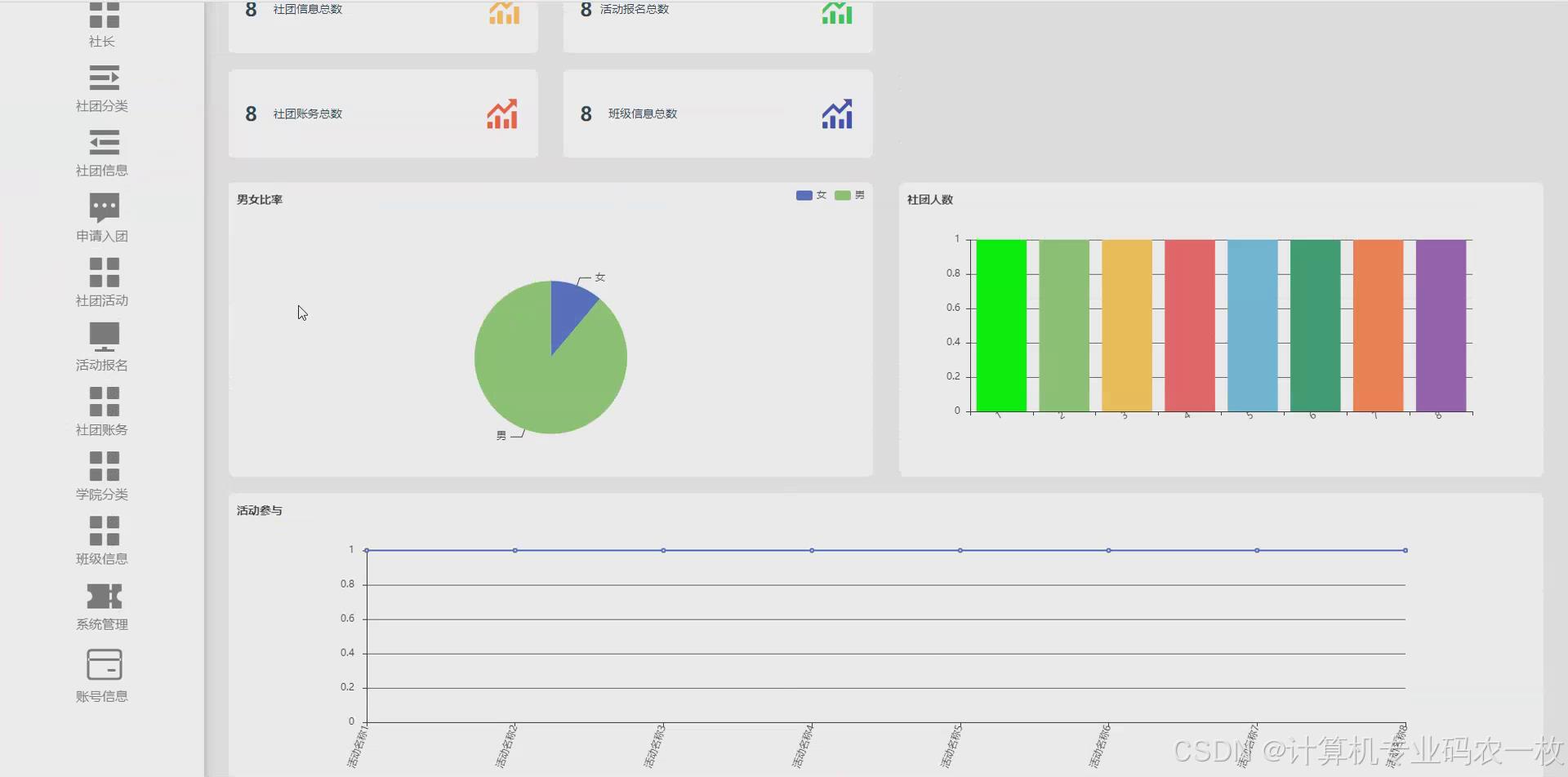Screen dimensions: 1568x777
Task: Open the 社团账务 grid icon
Action: point(104,401)
